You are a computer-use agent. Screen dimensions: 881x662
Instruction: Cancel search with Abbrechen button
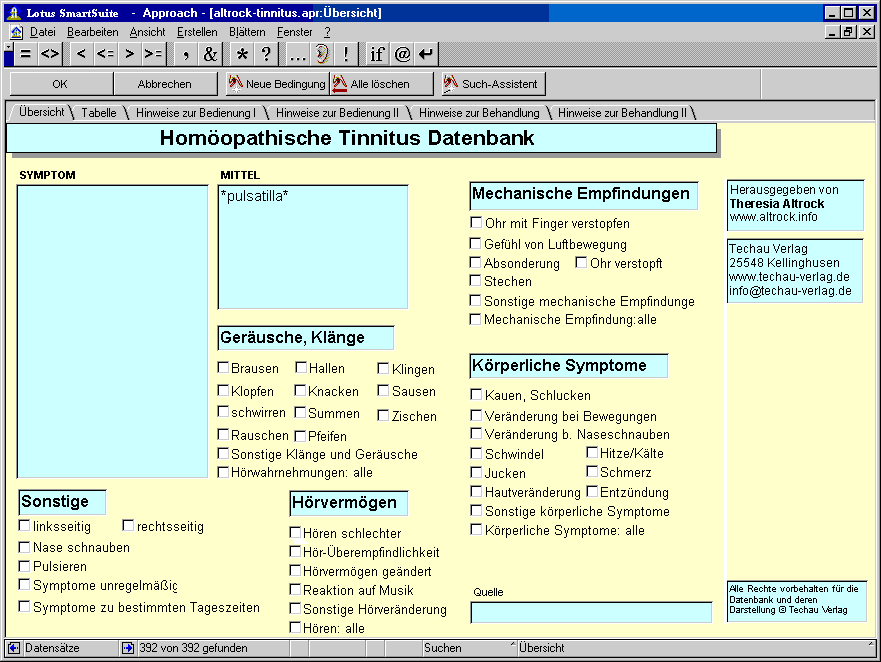click(x=165, y=84)
